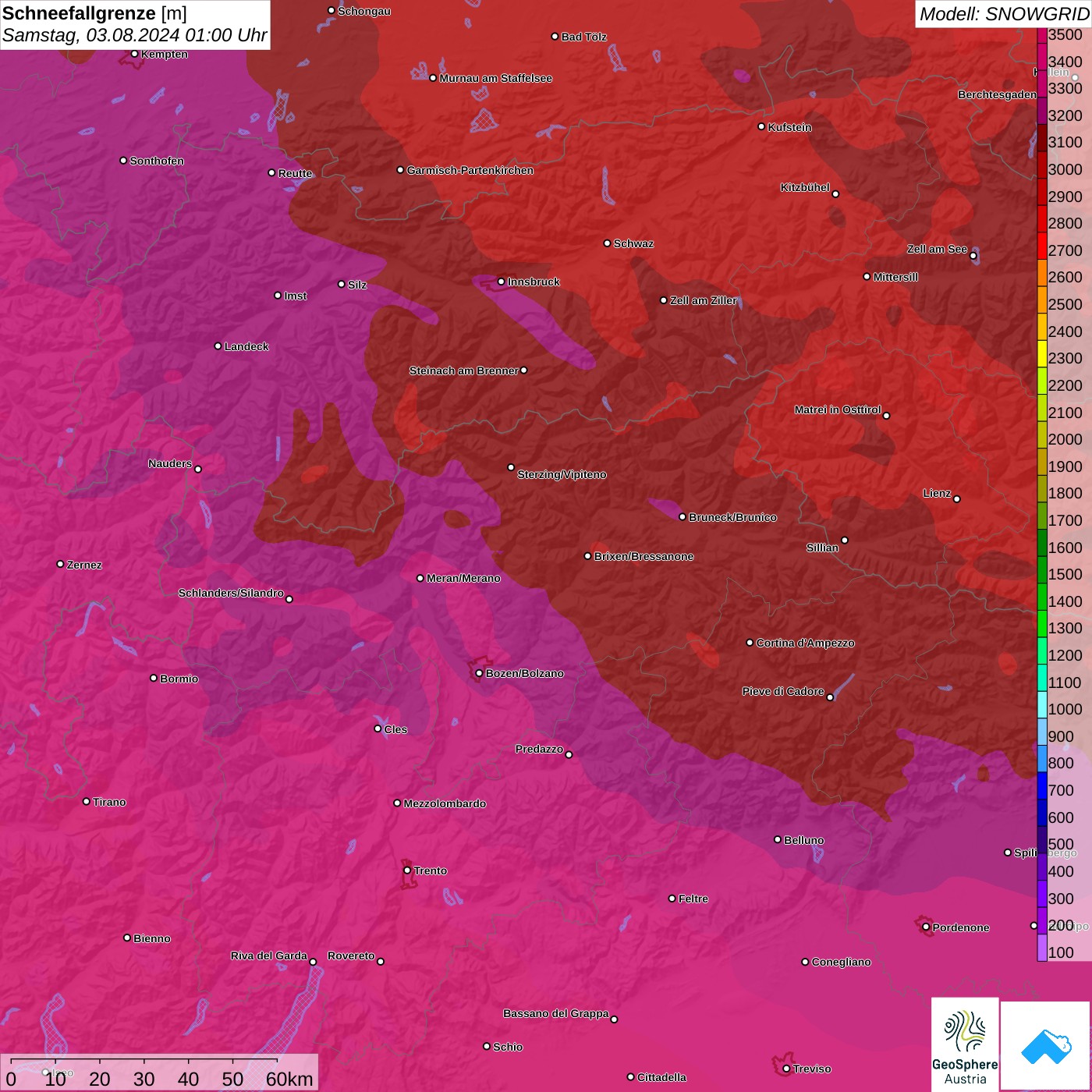
Task: Click the Sillian label
Action: 822,548
